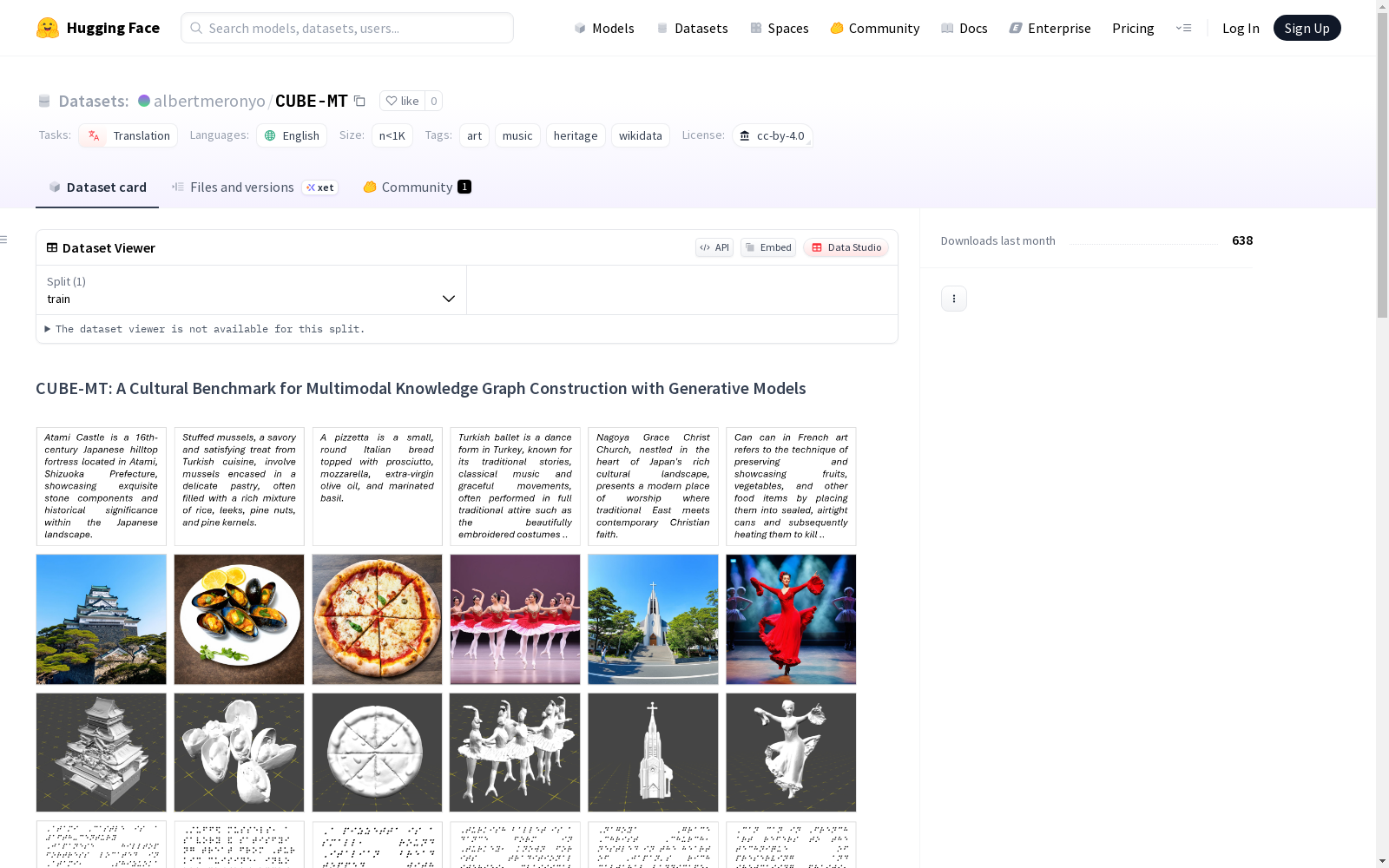Viewport: 1389px width, 868px height.
Task: Click the like count 0
Action: [x=434, y=101]
